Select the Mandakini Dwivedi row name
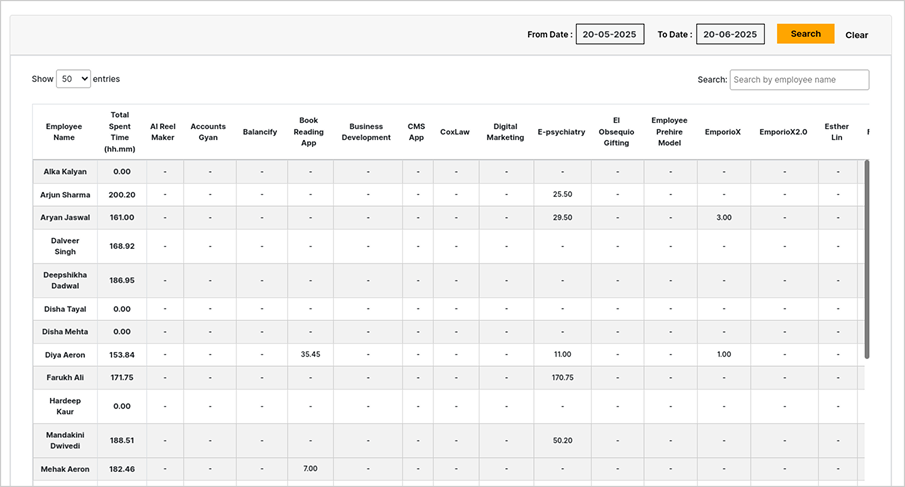Viewport: 905px width, 487px height. pyautogui.click(x=65, y=440)
